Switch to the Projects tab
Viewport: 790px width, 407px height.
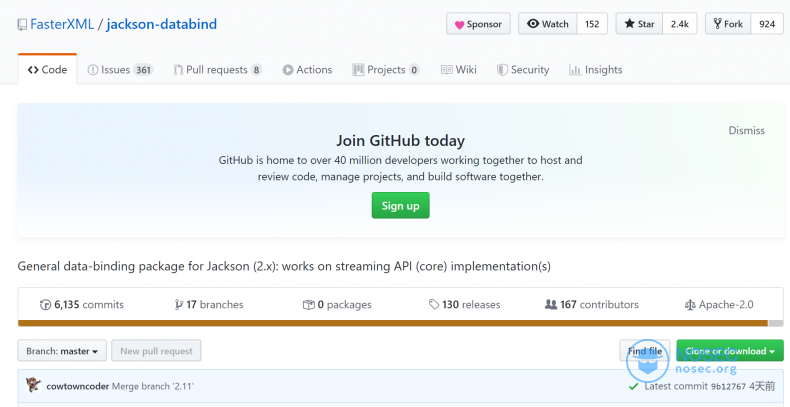coord(386,70)
